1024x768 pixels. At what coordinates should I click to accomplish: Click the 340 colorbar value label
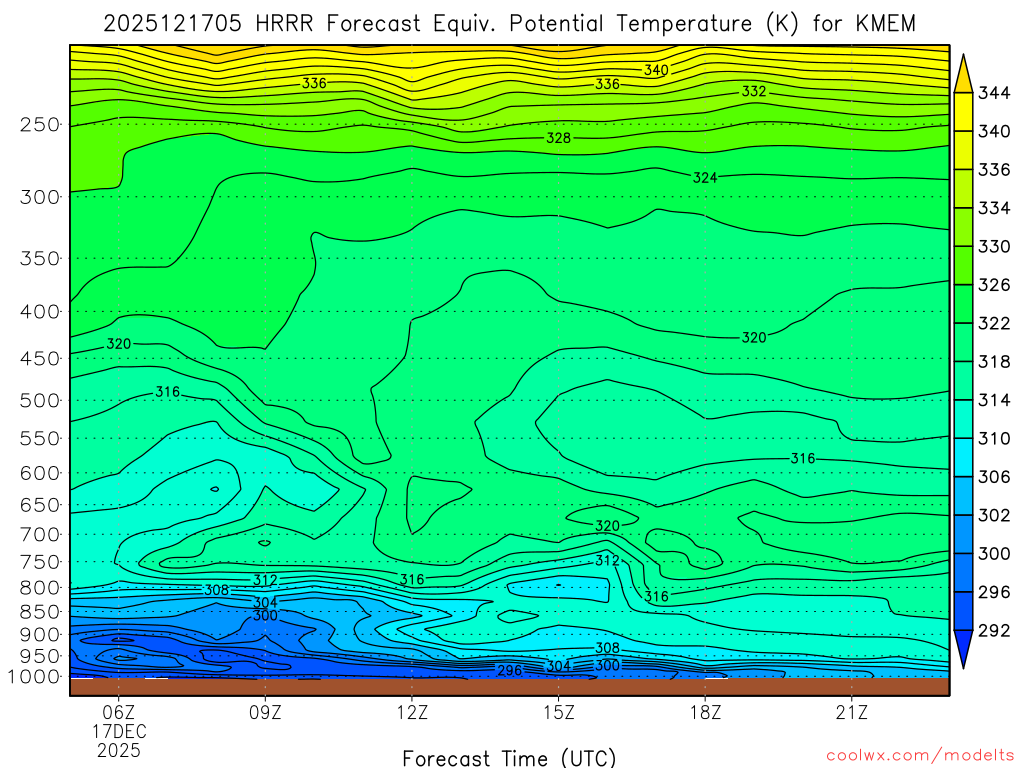(x=994, y=132)
